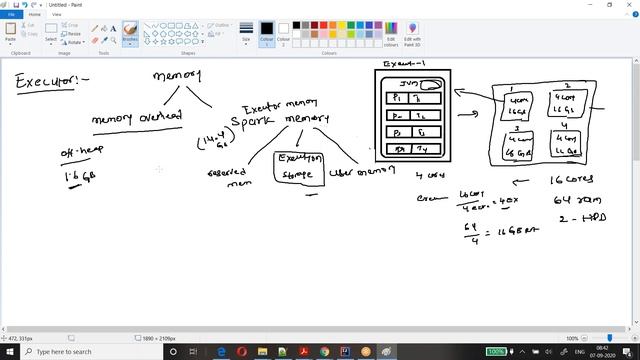
Task: Open Paint Help question mark
Action: tap(635, 14)
